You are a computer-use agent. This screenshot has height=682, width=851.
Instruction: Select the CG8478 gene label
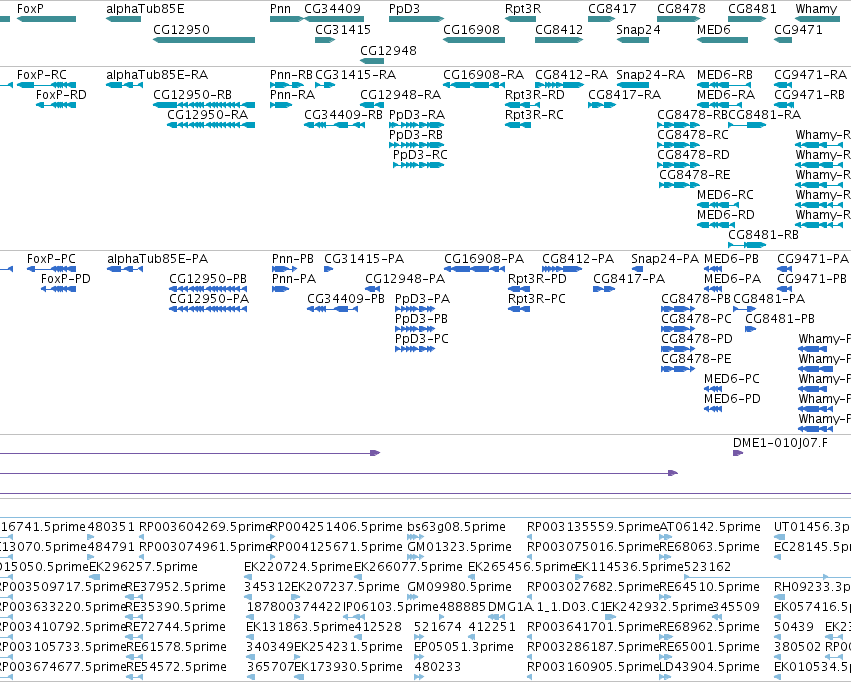pos(682,9)
